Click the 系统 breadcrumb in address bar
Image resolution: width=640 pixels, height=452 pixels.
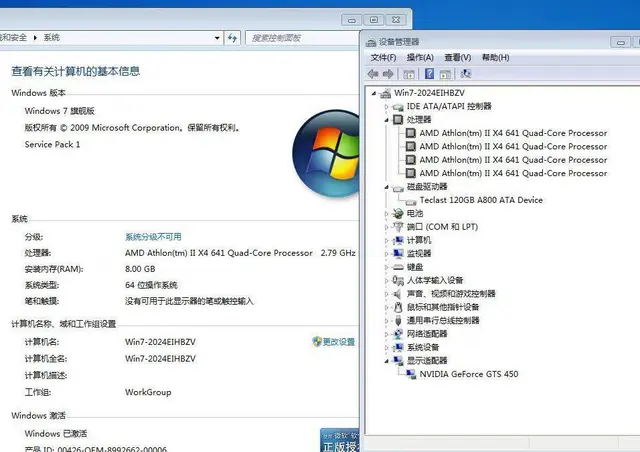click(x=51, y=38)
